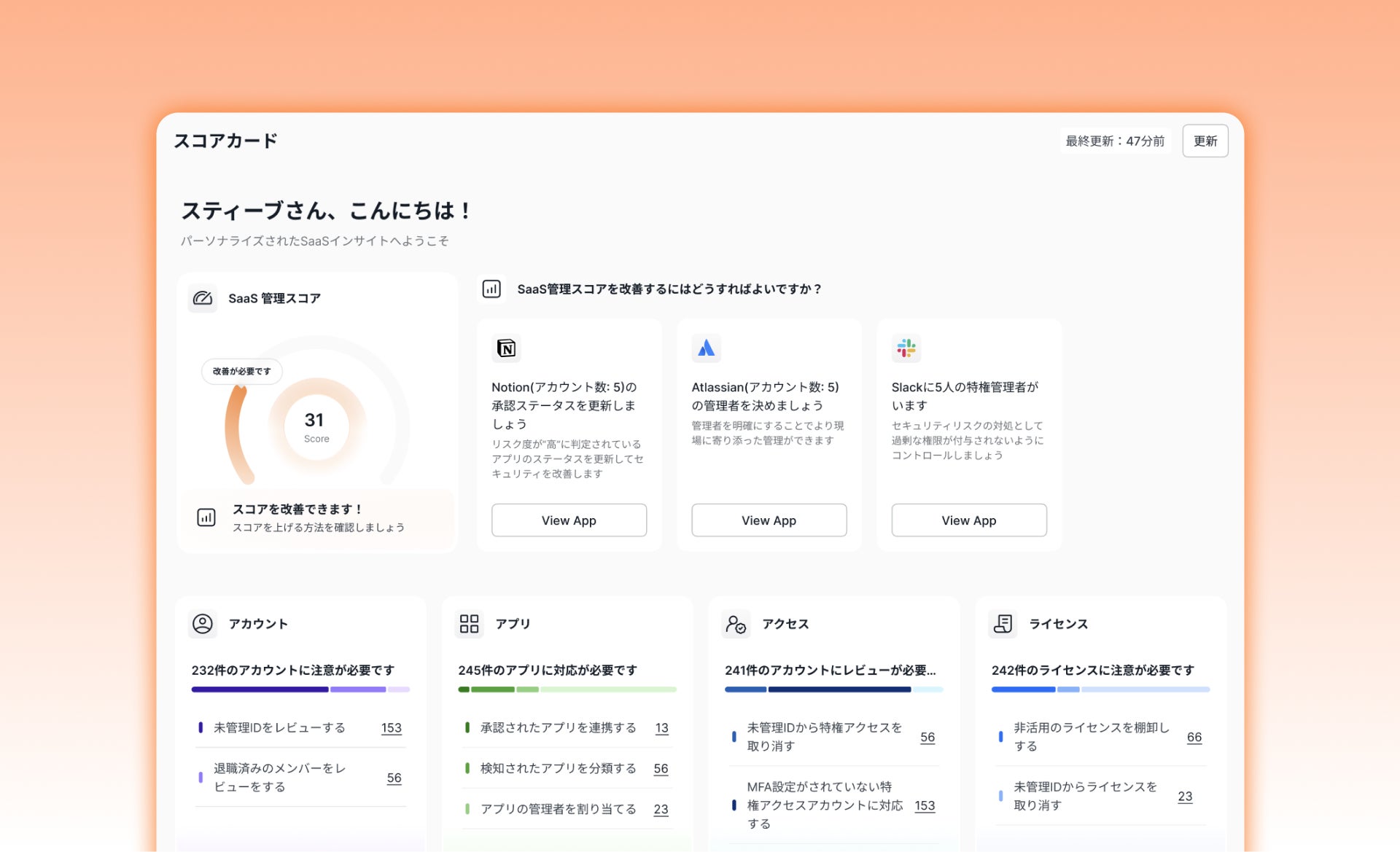Screen dimensions: 1400x852
Task: Click View App under Atlassian card
Action: point(769,520)
